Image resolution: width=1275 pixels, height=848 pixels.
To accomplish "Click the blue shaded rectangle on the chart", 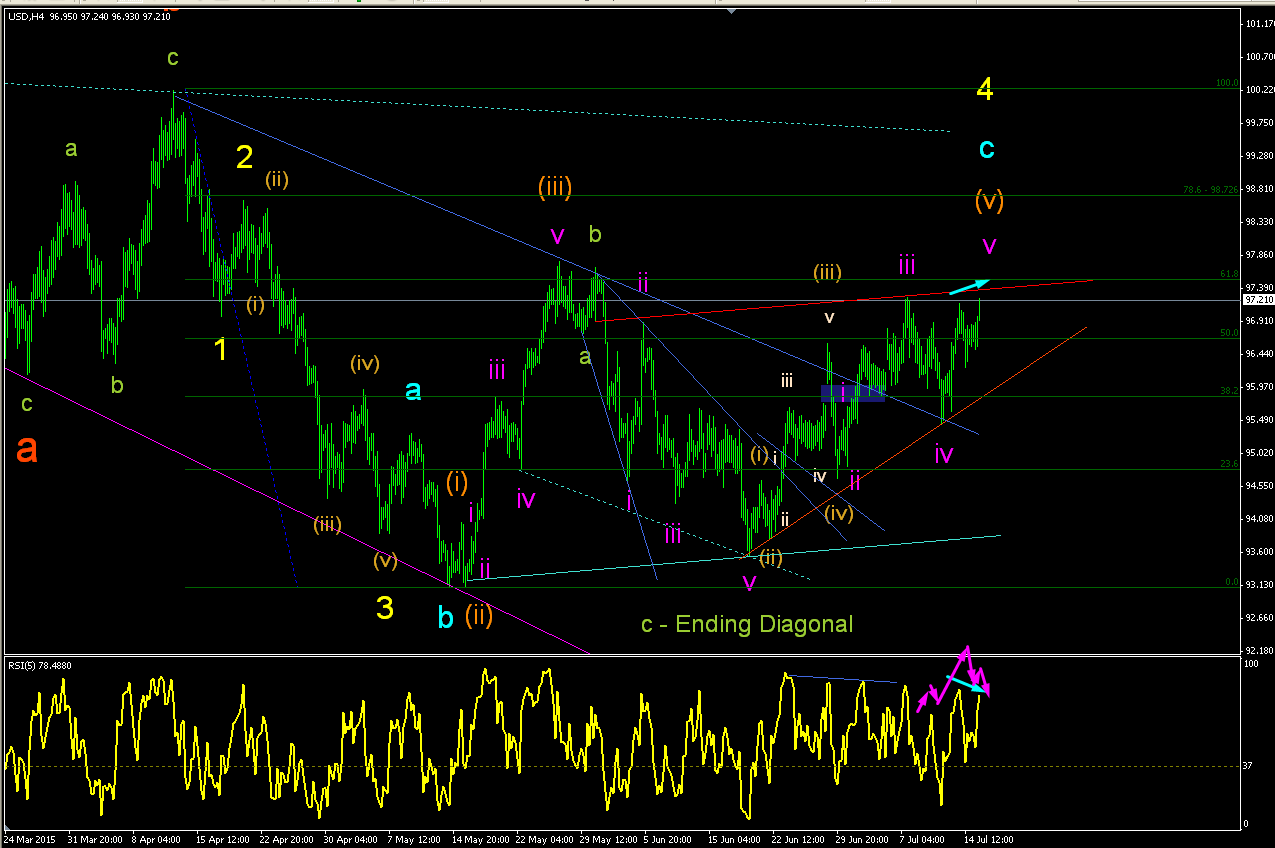I will click(x=853, y=393).
